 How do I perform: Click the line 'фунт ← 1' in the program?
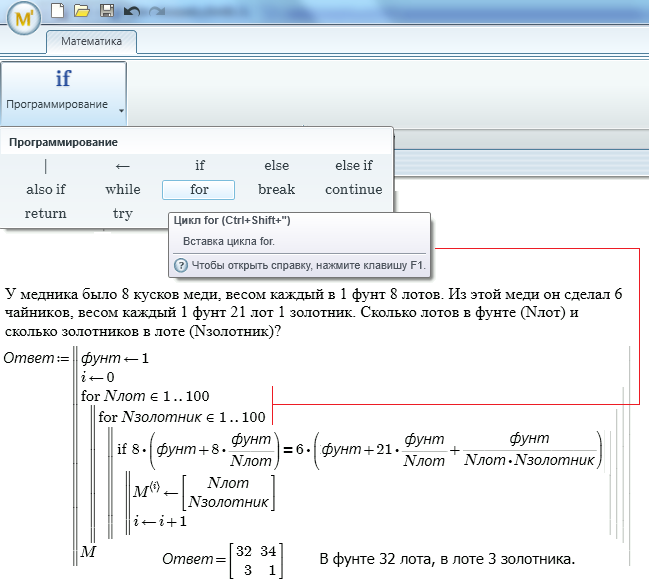click(115, 358)
